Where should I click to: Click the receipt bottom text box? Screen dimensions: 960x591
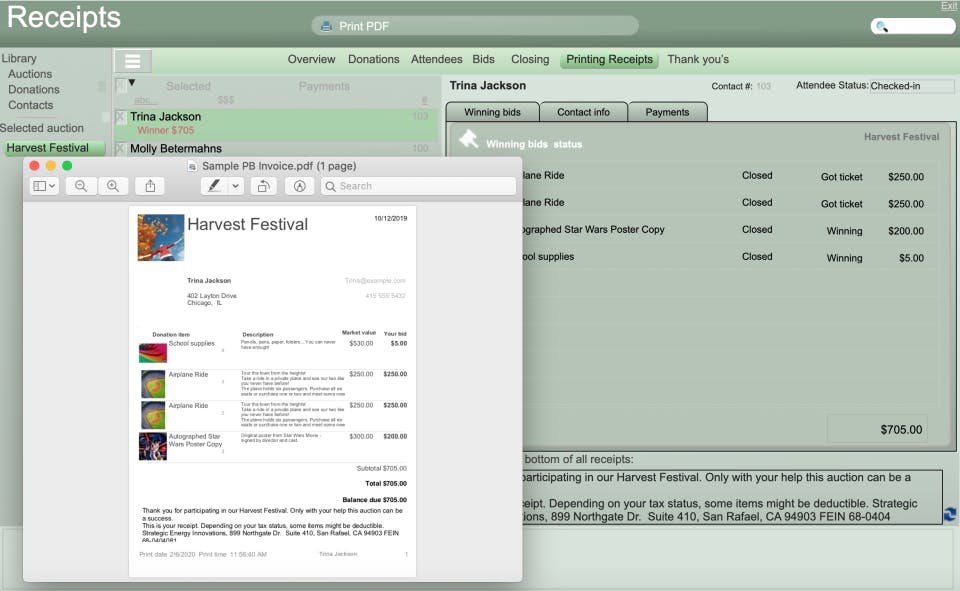[732, 497]
